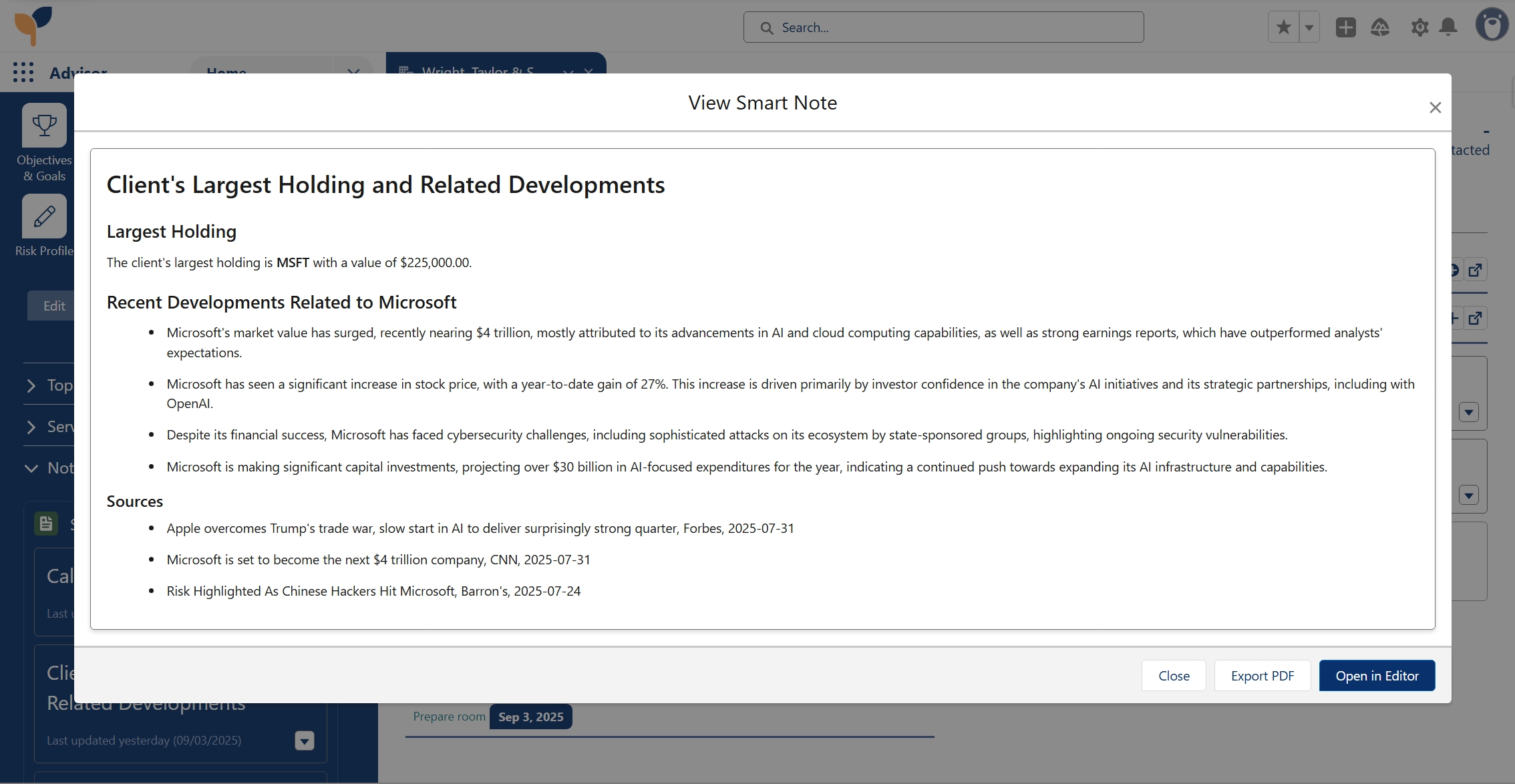Open the upper dropdown arrow on the right-side card
The width and height of the screenshot is (1515, 784).
[1469, 412]
